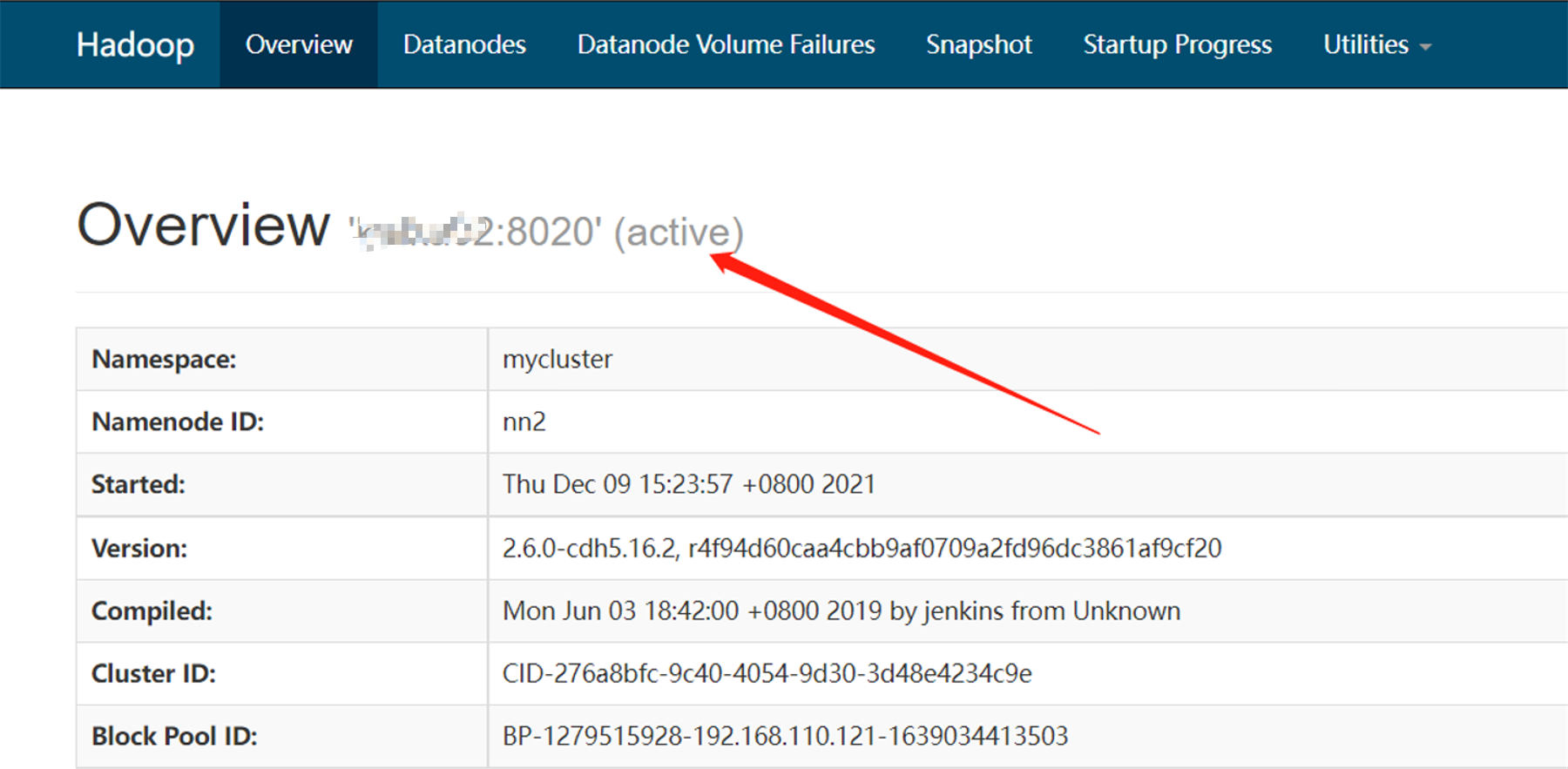This screenshot has width=1568, height=769.
Task: Click the Cluster ID value
Action: (767, 673)
